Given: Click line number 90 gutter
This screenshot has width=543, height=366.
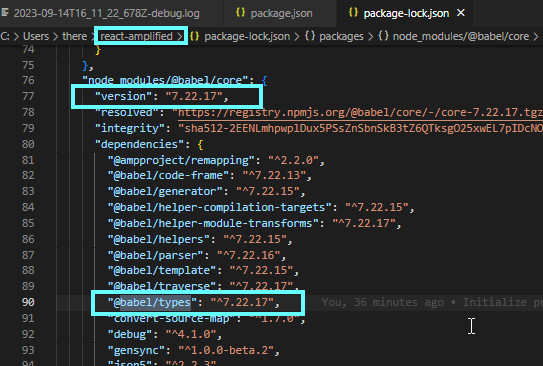Looking at the screenshot, I should pos(28,302).
